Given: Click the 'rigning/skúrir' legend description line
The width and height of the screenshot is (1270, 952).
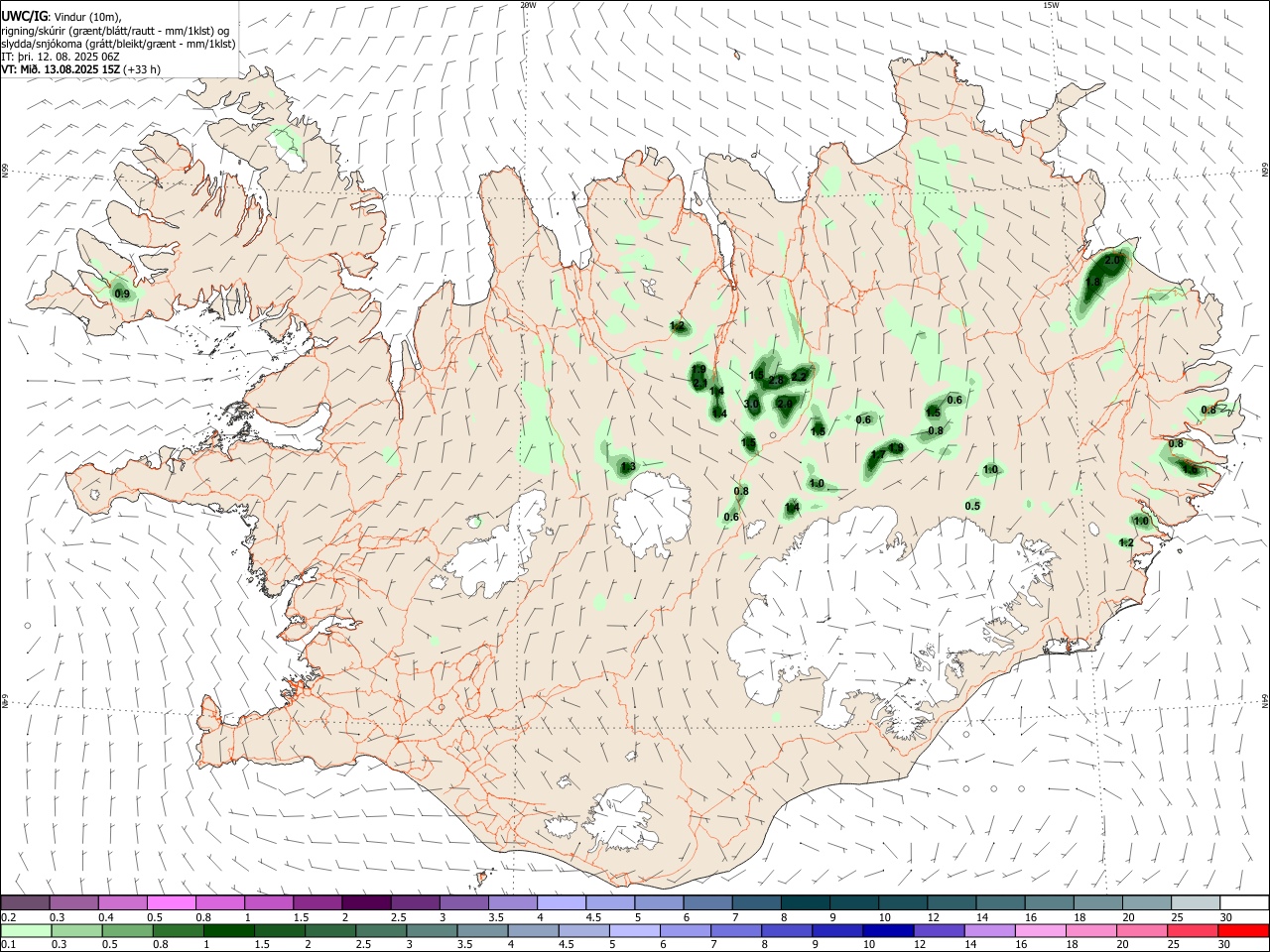Looking at the screenshot, I should tap(114, 31).
